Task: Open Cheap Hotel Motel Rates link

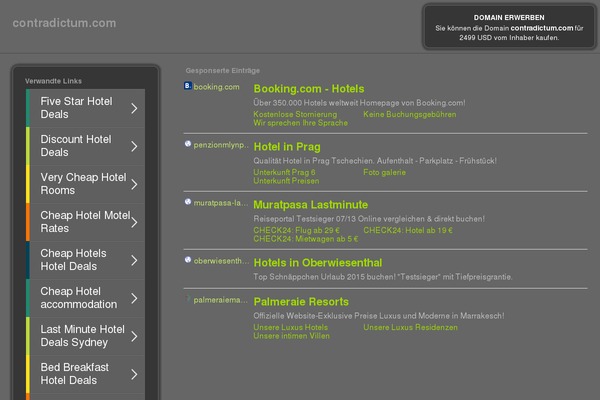Action: 85,222
